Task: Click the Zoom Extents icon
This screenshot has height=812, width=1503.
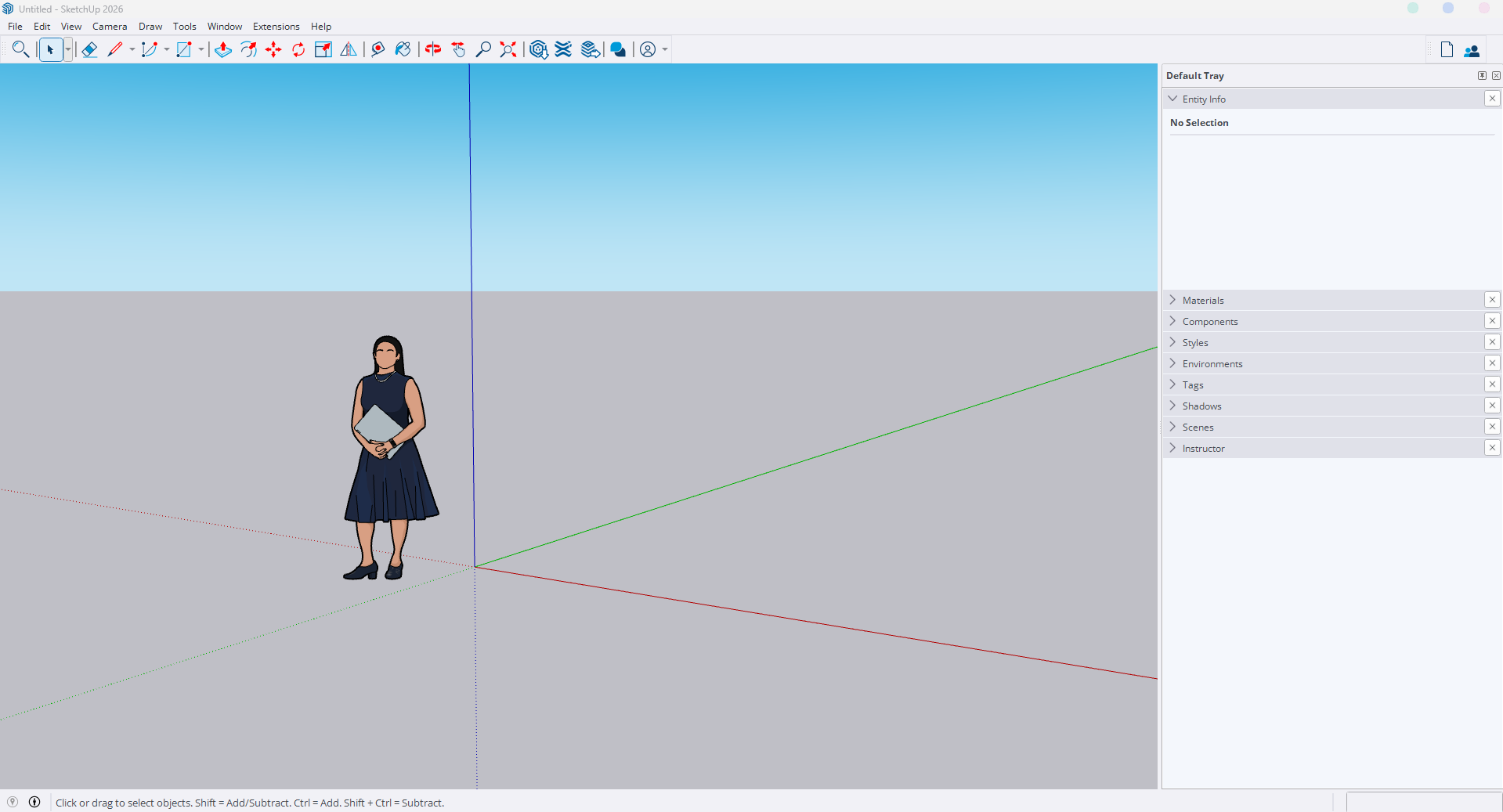Action: point(508,50)
